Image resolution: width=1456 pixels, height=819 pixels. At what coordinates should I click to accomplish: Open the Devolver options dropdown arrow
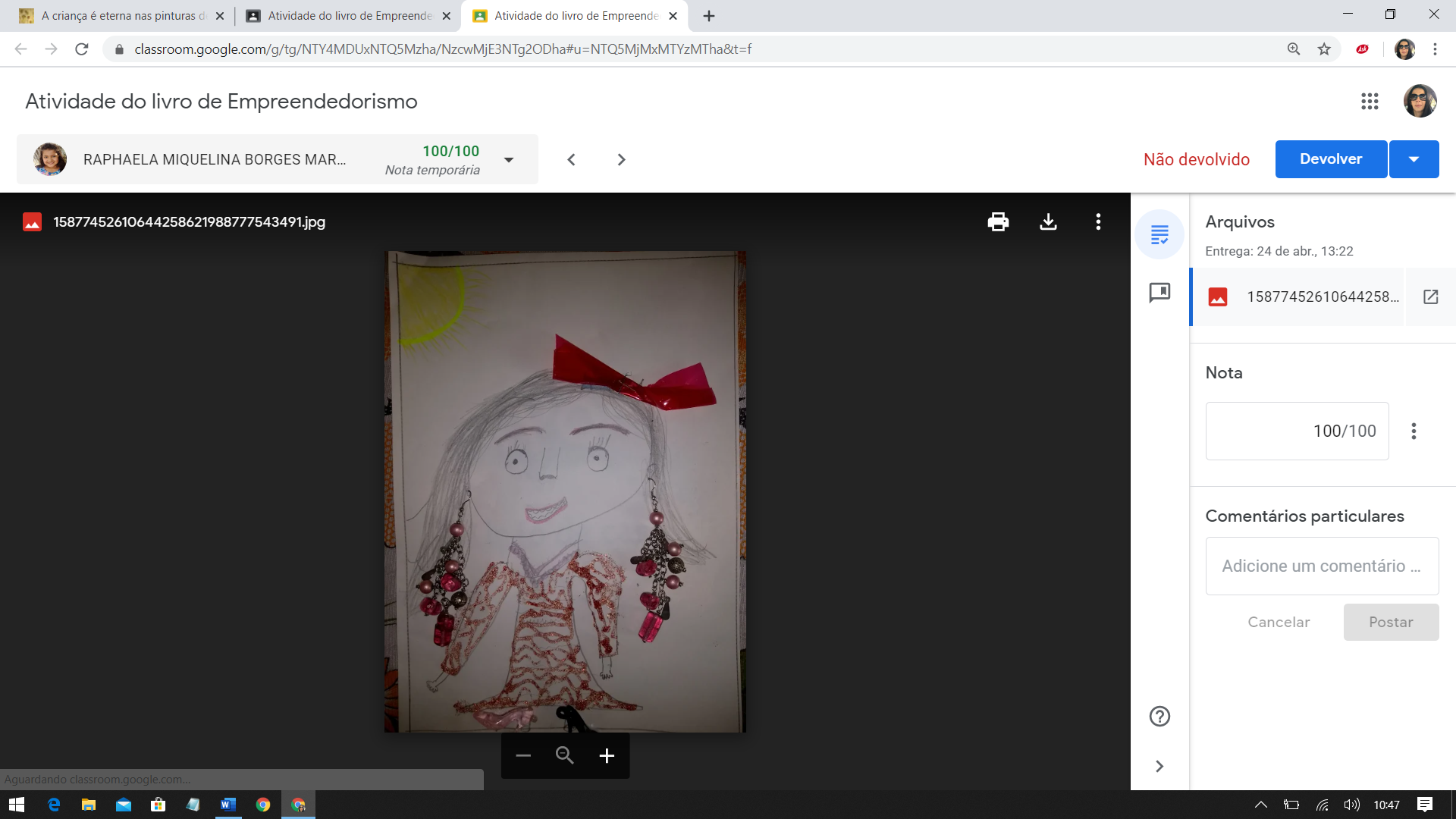pyautogui.click(x=1414, y=159)
